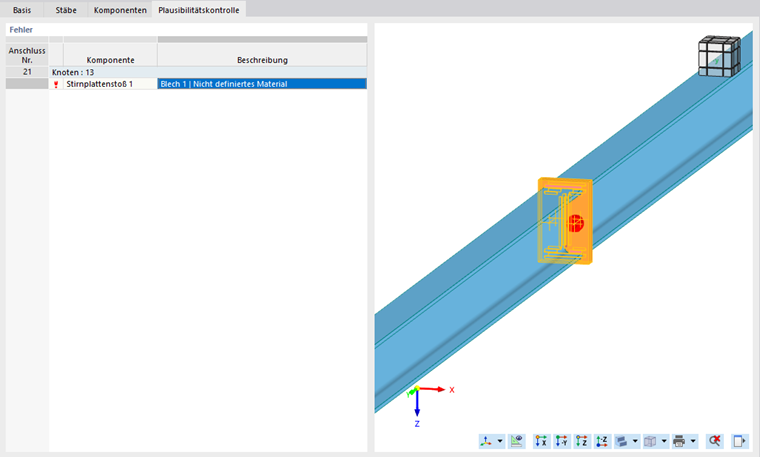The image size is (760, 457).
Task: Click the cancel selection magnifier icon
Action: pyautogui.click(x=714, y=441)
